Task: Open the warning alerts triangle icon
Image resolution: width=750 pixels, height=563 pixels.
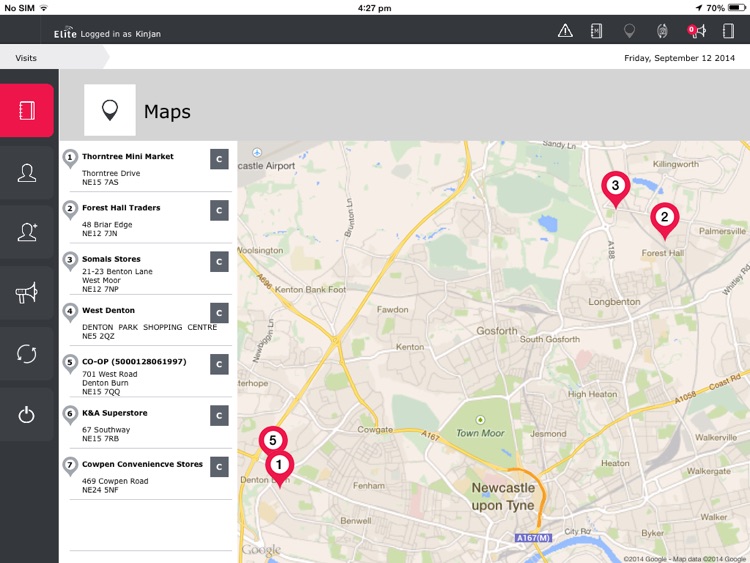Action: pos(565,31)
